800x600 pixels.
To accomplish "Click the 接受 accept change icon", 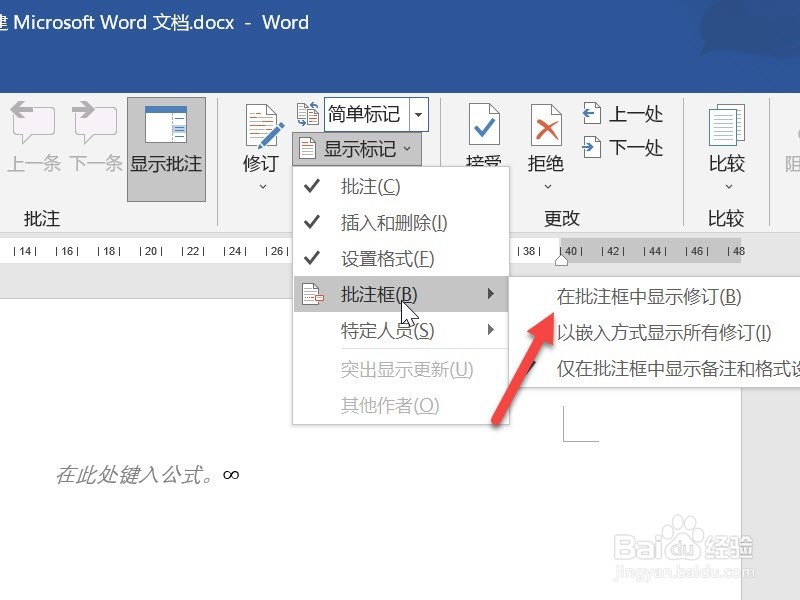I will (484, 126).
